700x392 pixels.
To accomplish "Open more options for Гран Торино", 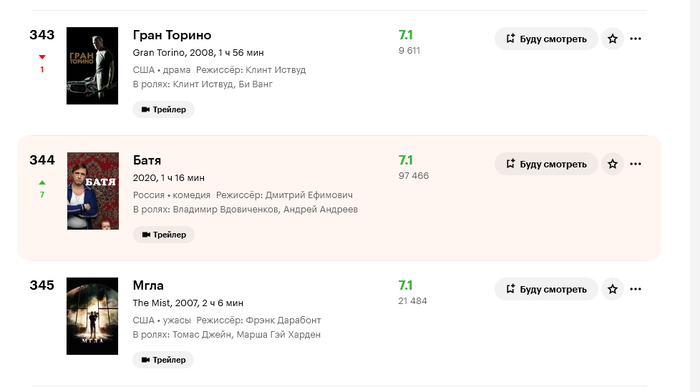I will [x=635, y=39].
